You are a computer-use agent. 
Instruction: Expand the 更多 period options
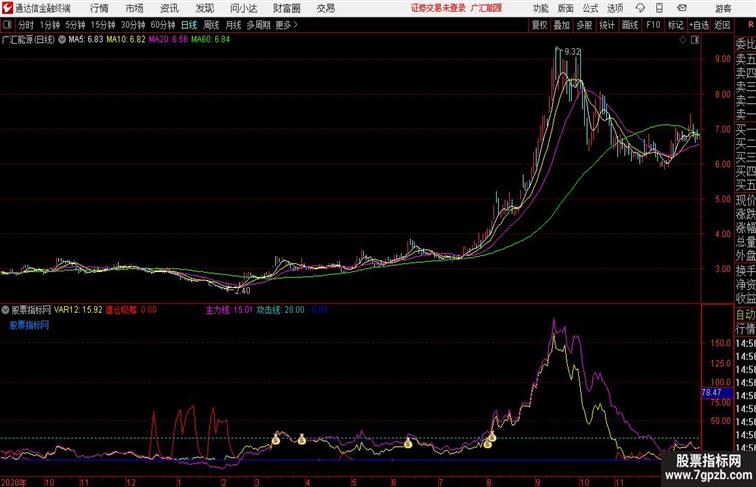[x=286, y=25]
